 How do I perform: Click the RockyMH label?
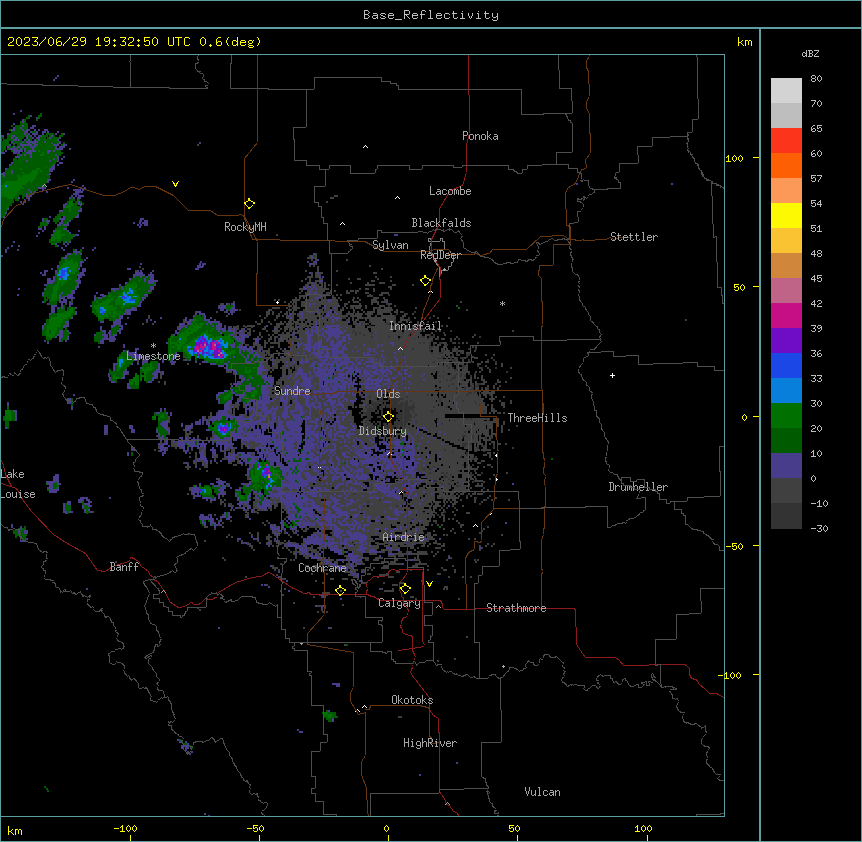pyautogui.click(x=245, y=227)
